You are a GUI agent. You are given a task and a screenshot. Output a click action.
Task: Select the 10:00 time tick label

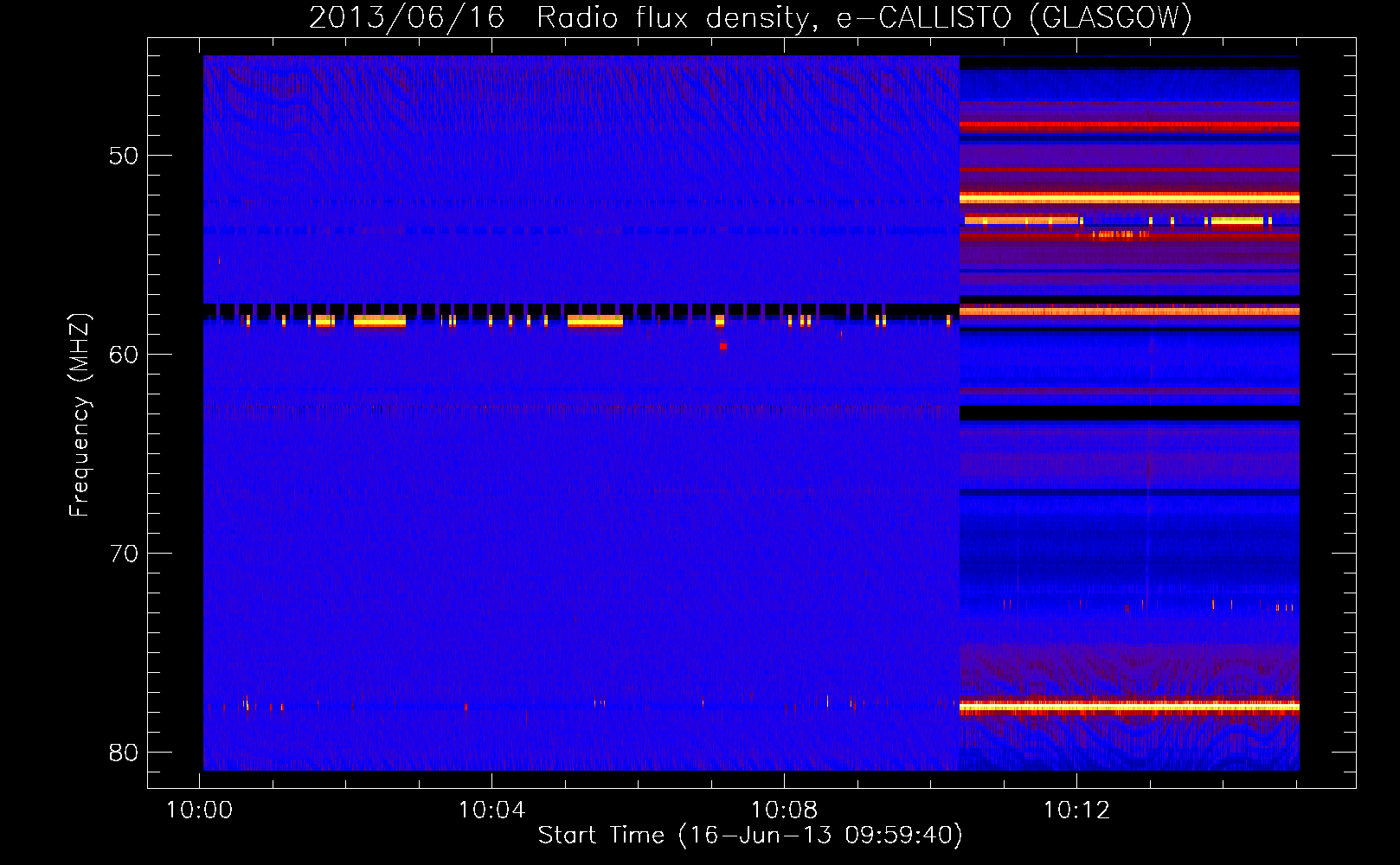tap(200, 811)
